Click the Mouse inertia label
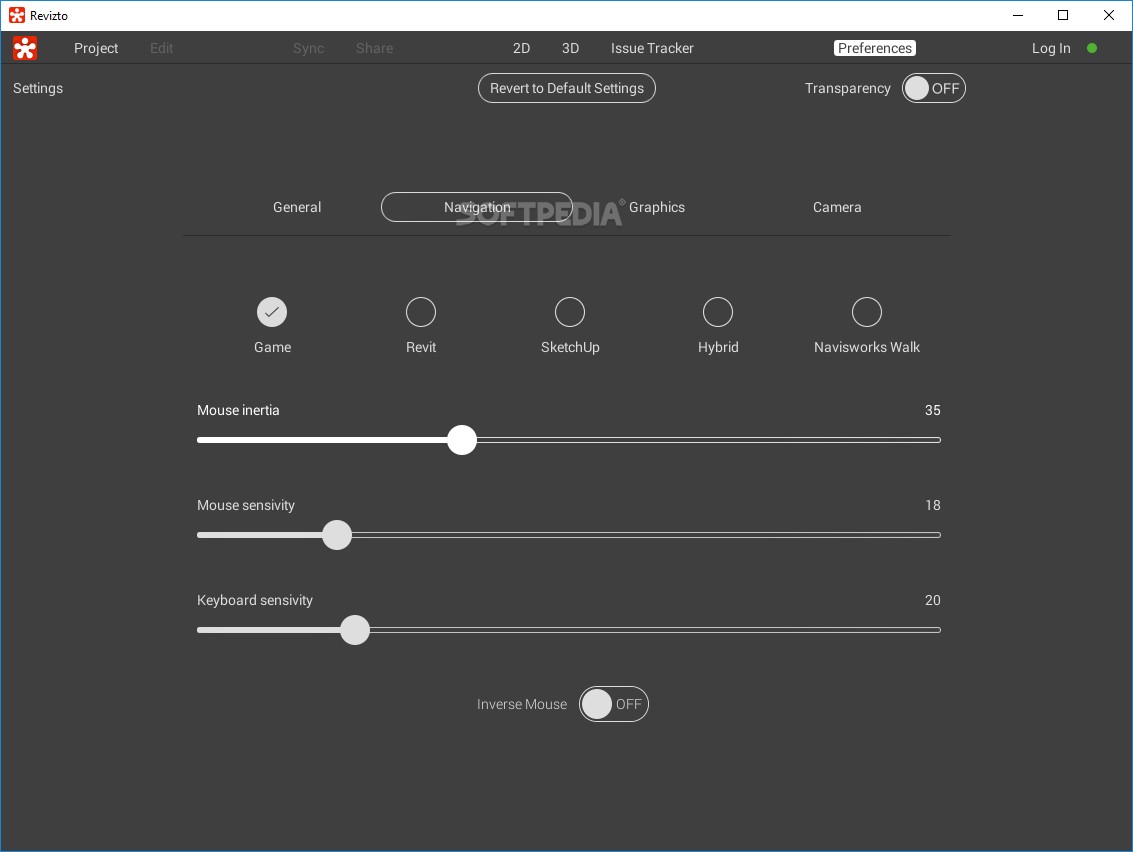The width and height of the screenshot is (1133, 852). point(238,410)
